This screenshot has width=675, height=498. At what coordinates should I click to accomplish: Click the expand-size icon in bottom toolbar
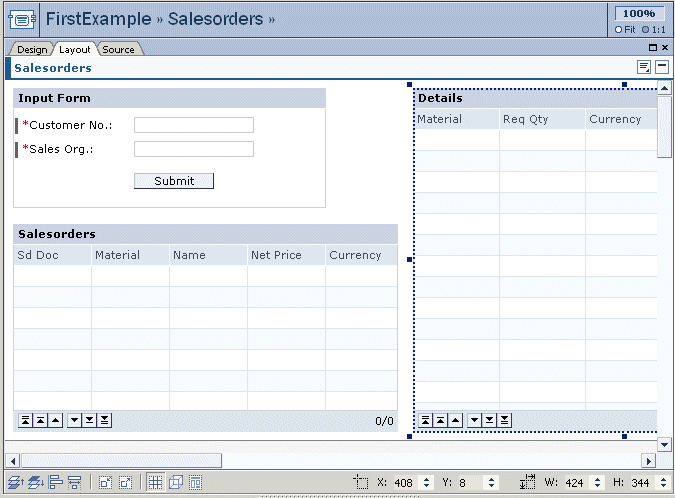(x=125, y=483)
